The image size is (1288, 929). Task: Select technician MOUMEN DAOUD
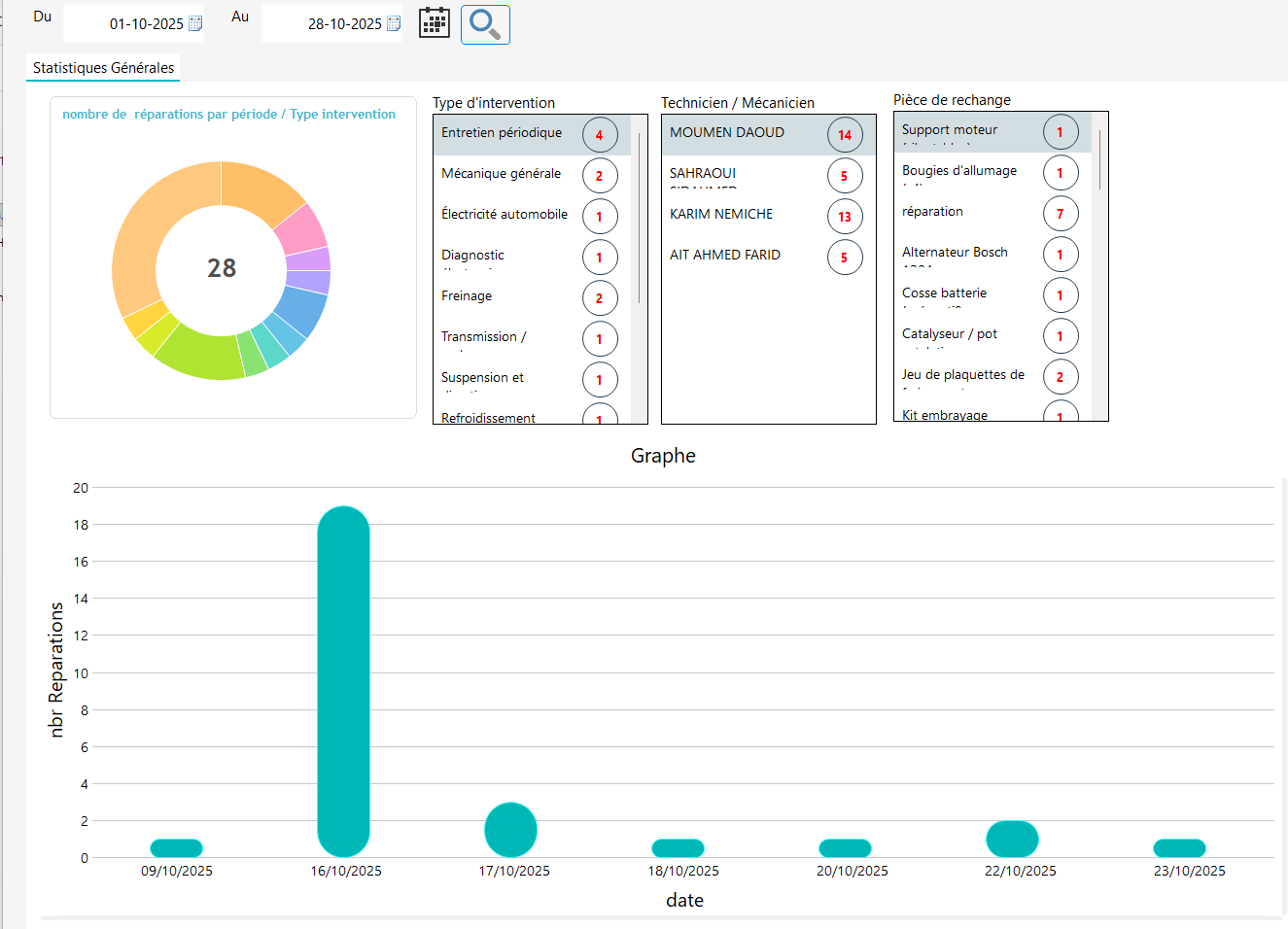click(726, 133)
